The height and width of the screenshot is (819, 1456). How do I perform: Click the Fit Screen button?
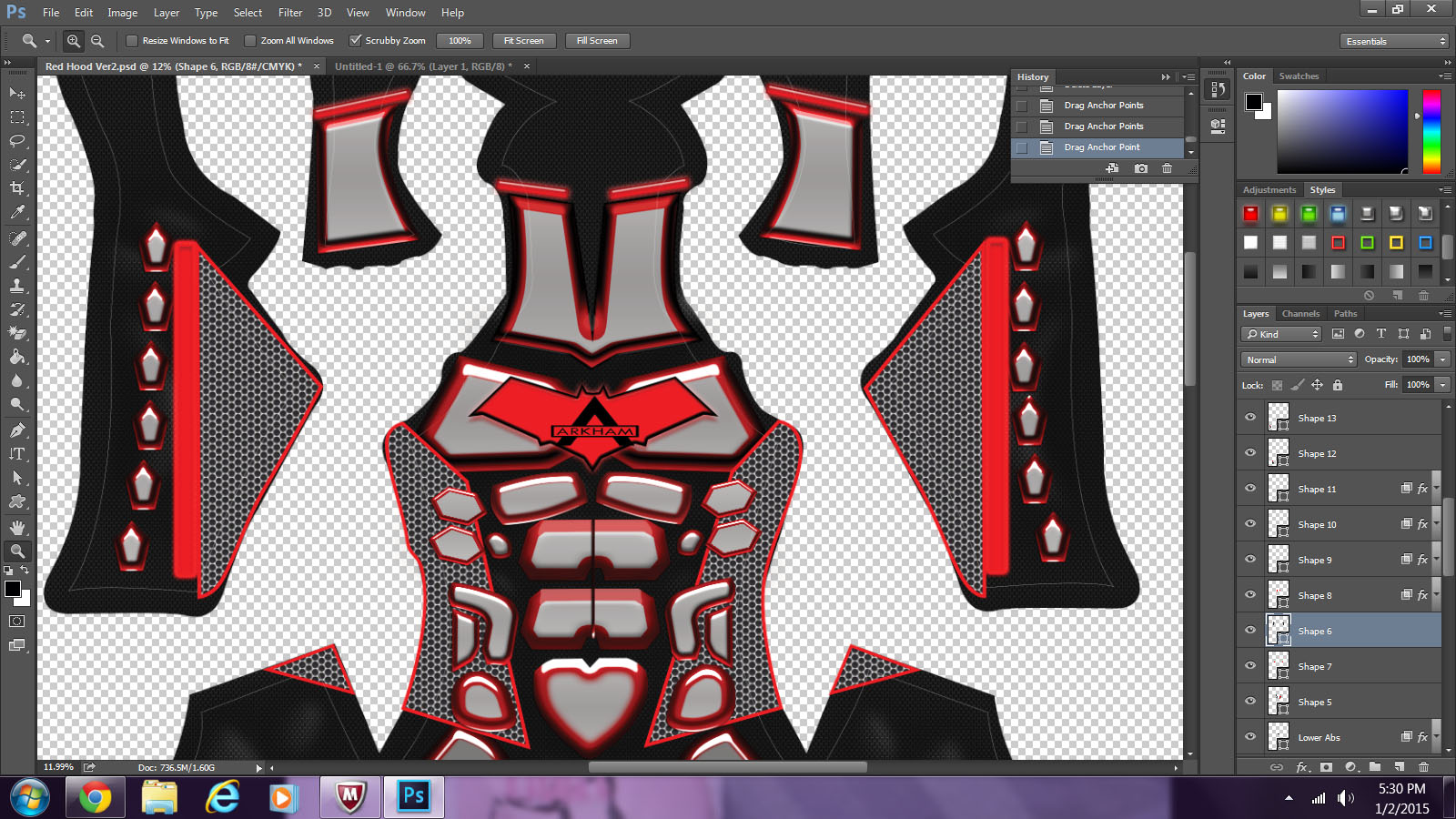[x=524, y=41]
